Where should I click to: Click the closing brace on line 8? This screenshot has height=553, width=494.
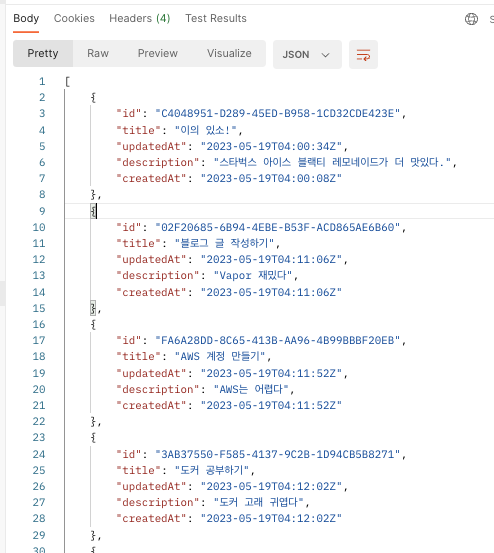click(93, 195)
